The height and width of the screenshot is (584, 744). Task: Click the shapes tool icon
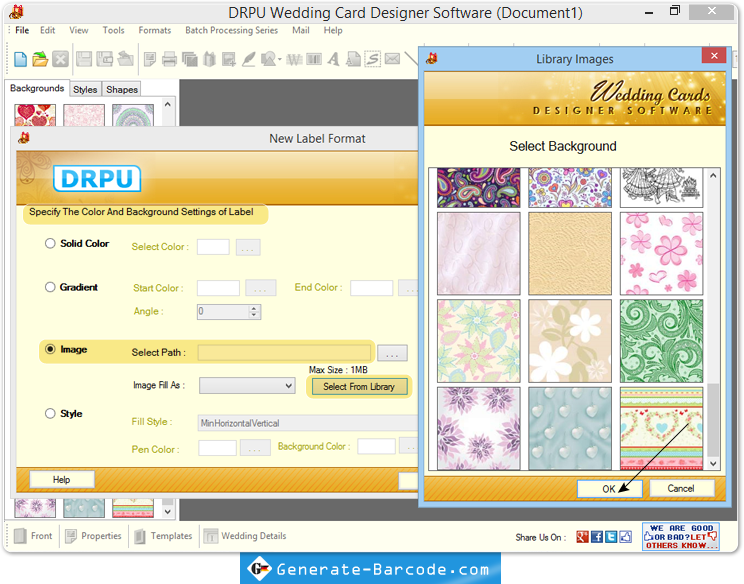point(269,59)
